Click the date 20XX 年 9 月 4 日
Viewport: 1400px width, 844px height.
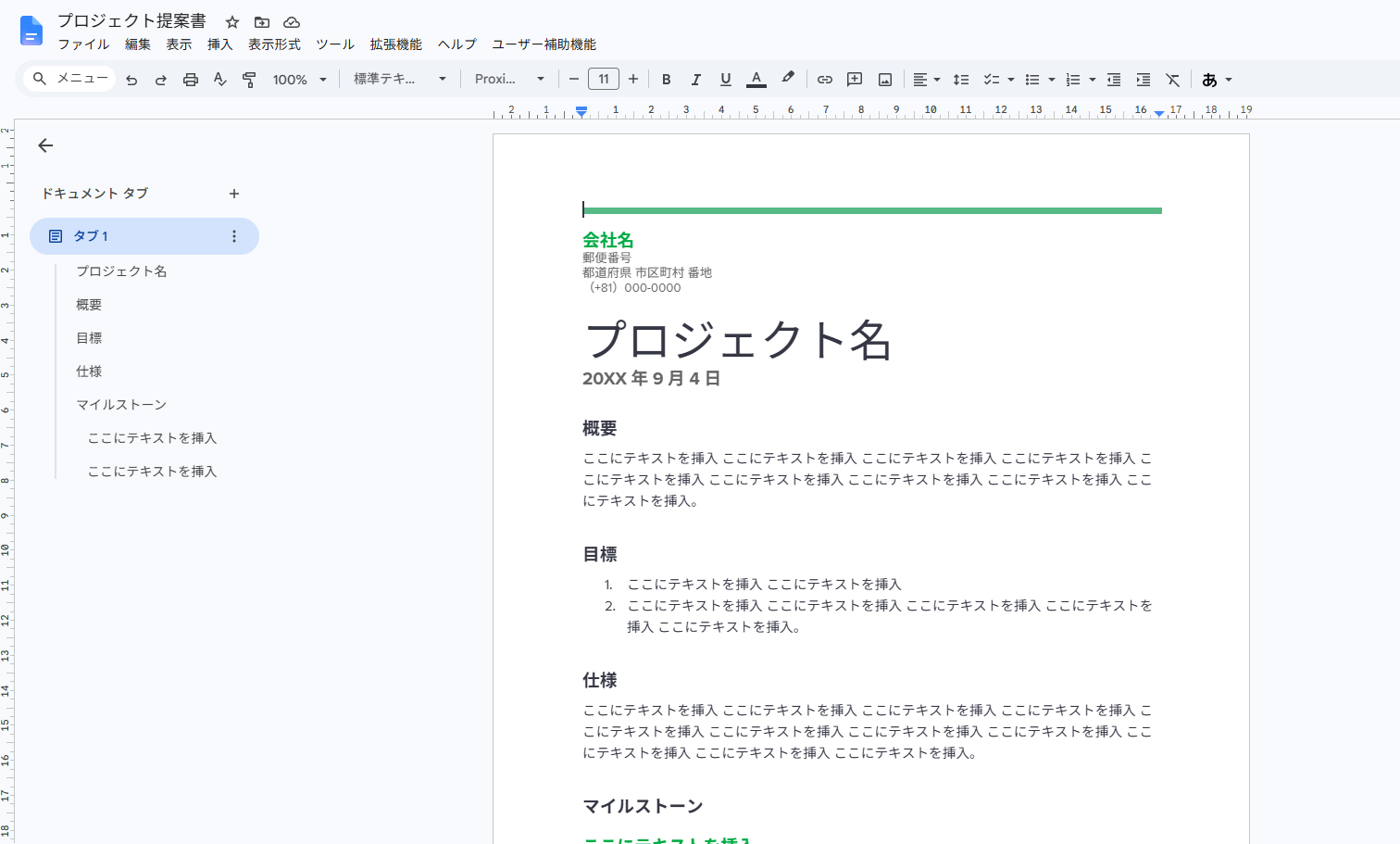(651, 378)
